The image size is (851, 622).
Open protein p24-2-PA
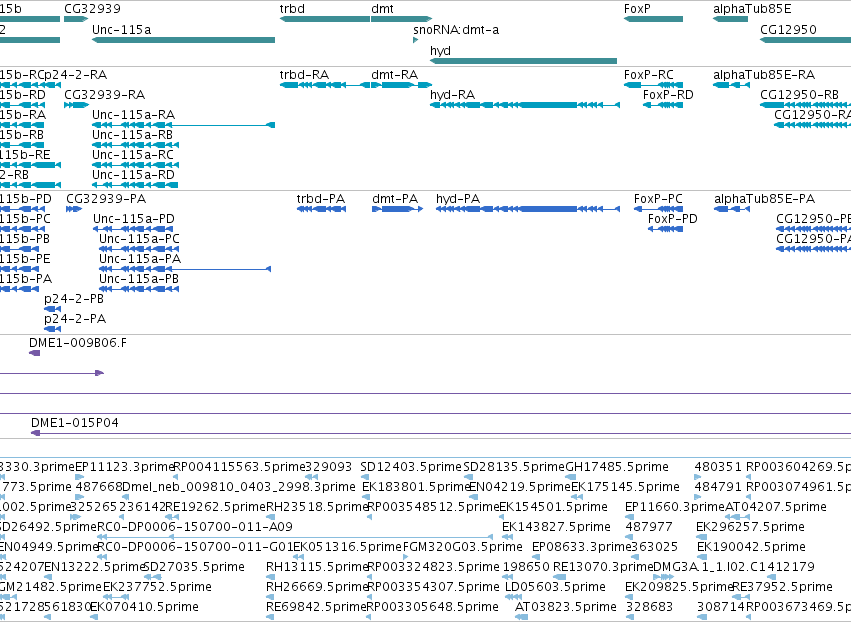coord(75,319)
